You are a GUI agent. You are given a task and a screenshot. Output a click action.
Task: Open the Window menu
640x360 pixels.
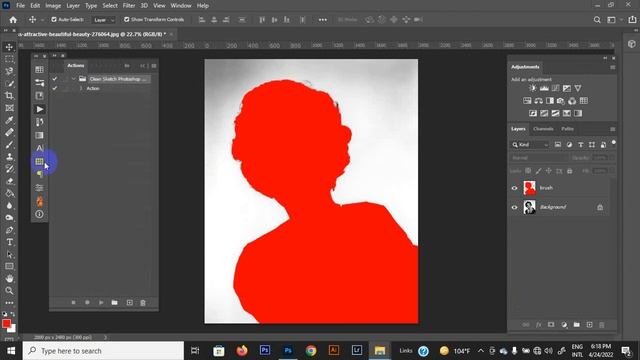point(181,6)
